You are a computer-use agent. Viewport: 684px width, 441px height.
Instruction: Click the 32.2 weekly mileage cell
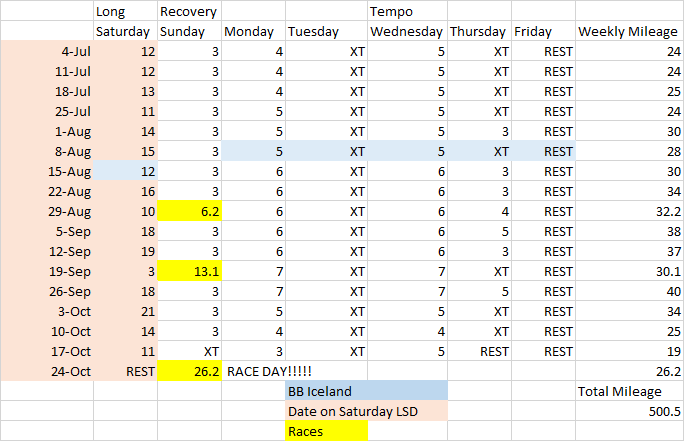(629, 211)
